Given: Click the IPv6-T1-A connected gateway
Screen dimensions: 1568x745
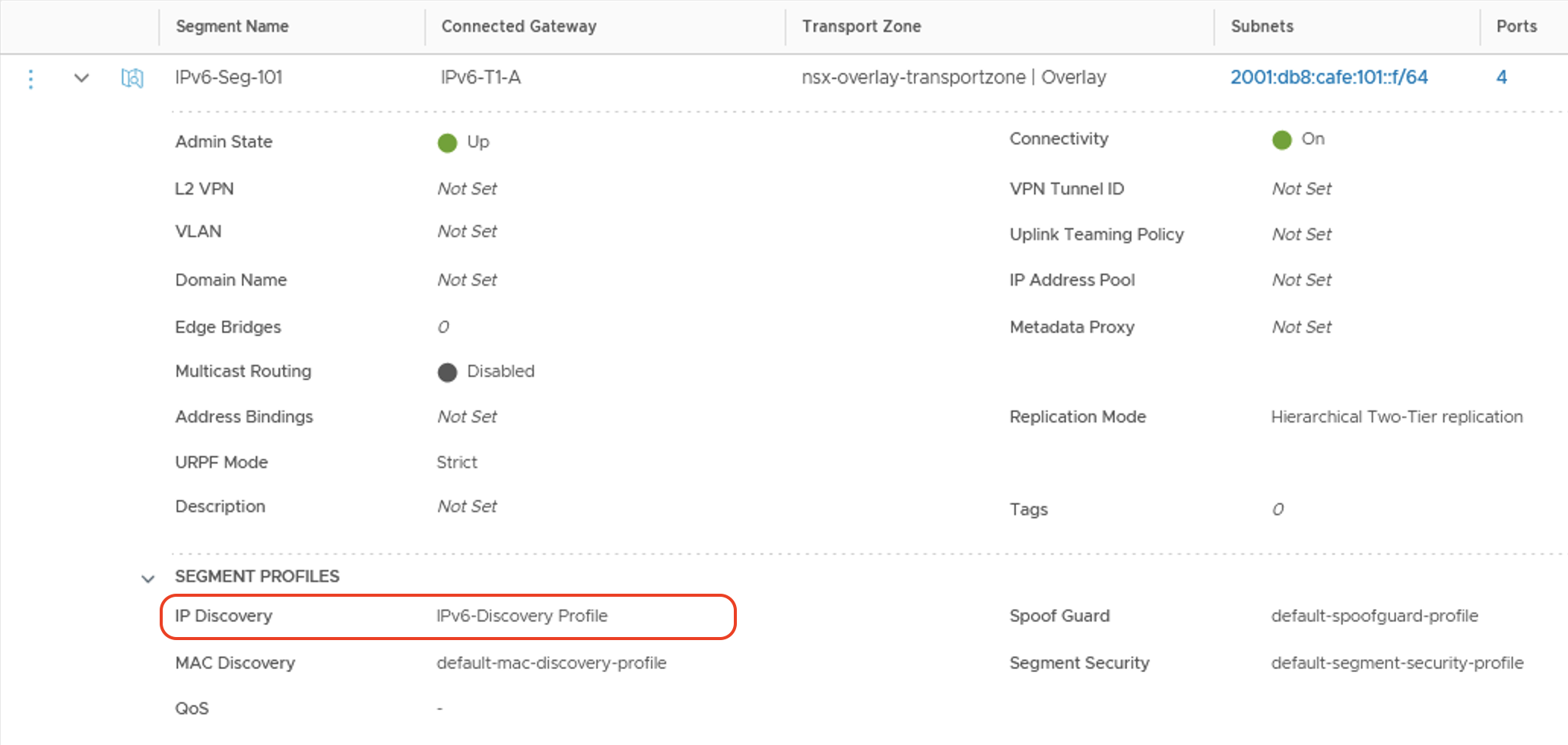Looking at the screenshot, I should coord(481,77).
